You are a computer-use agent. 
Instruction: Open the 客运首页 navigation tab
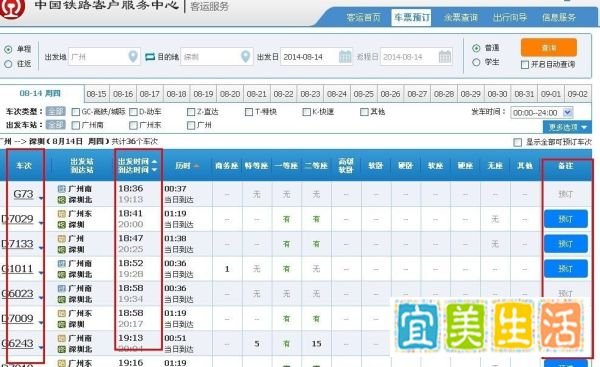point(364,18)
